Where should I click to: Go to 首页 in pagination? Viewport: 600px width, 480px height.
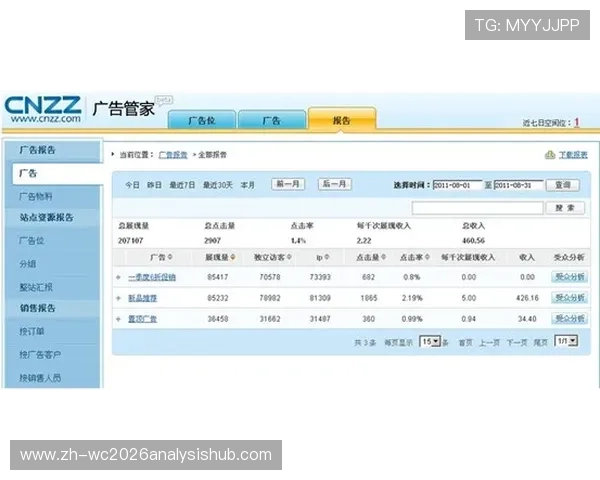[x=466, y=343]
